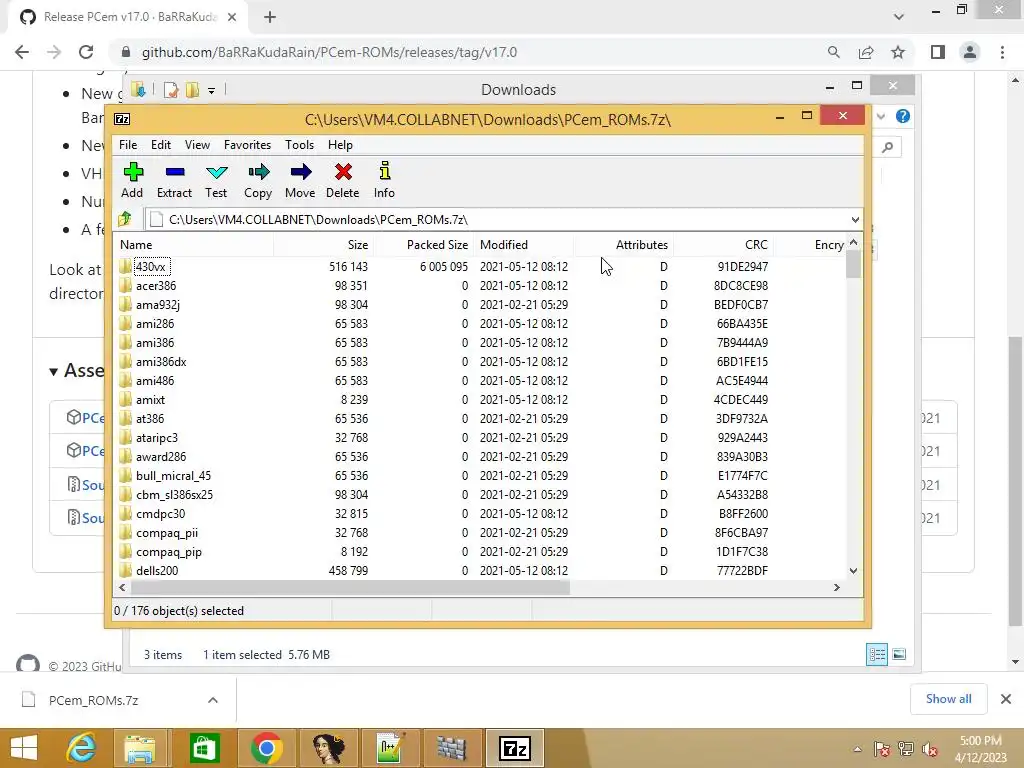This screenshot has width=1024, height=768.
Task: Sort by the CRC column header
Action: click(x=724, y=245)
